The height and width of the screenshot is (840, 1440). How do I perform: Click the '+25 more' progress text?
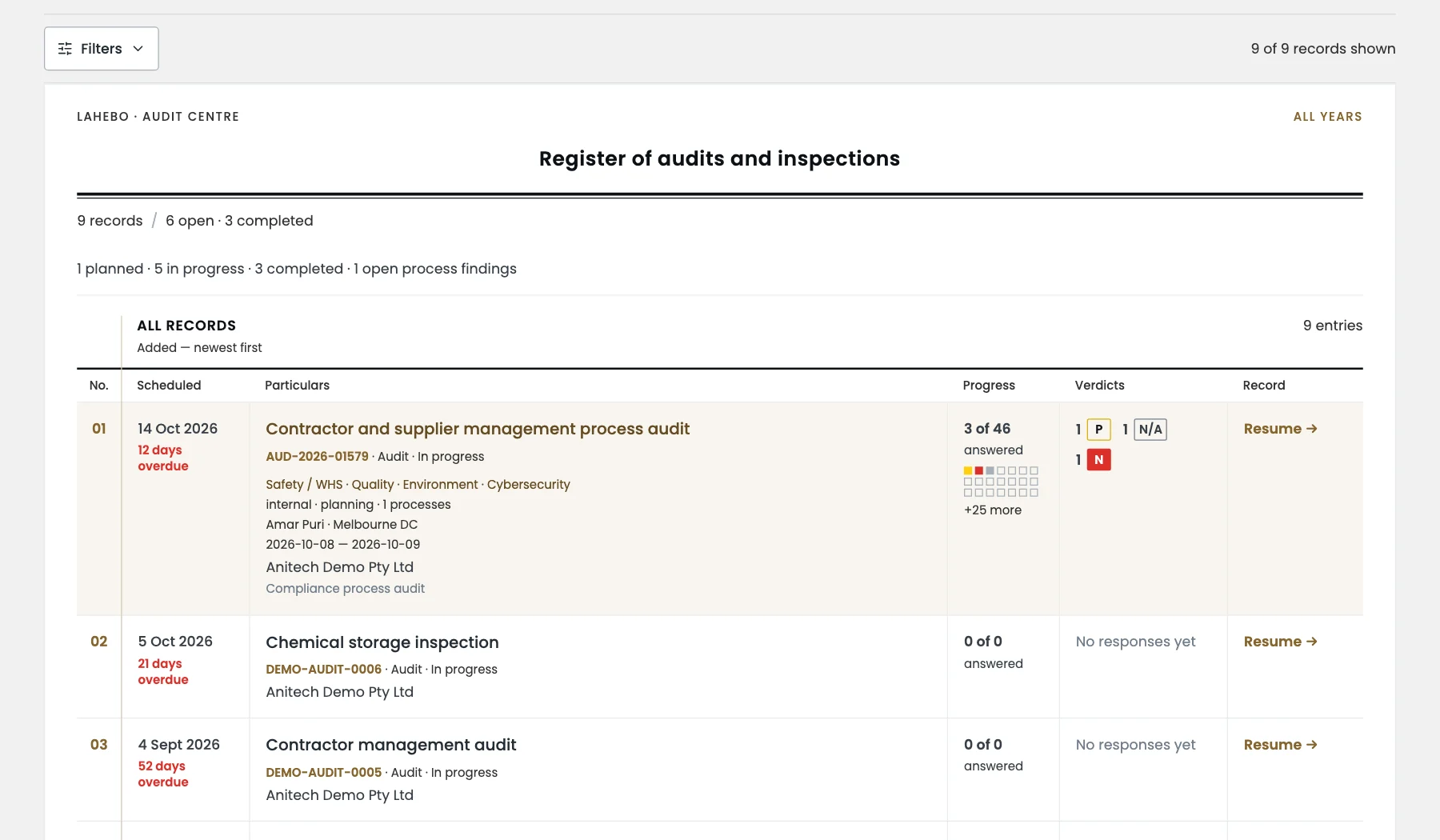pyautogui.click(x=993, y=510)
